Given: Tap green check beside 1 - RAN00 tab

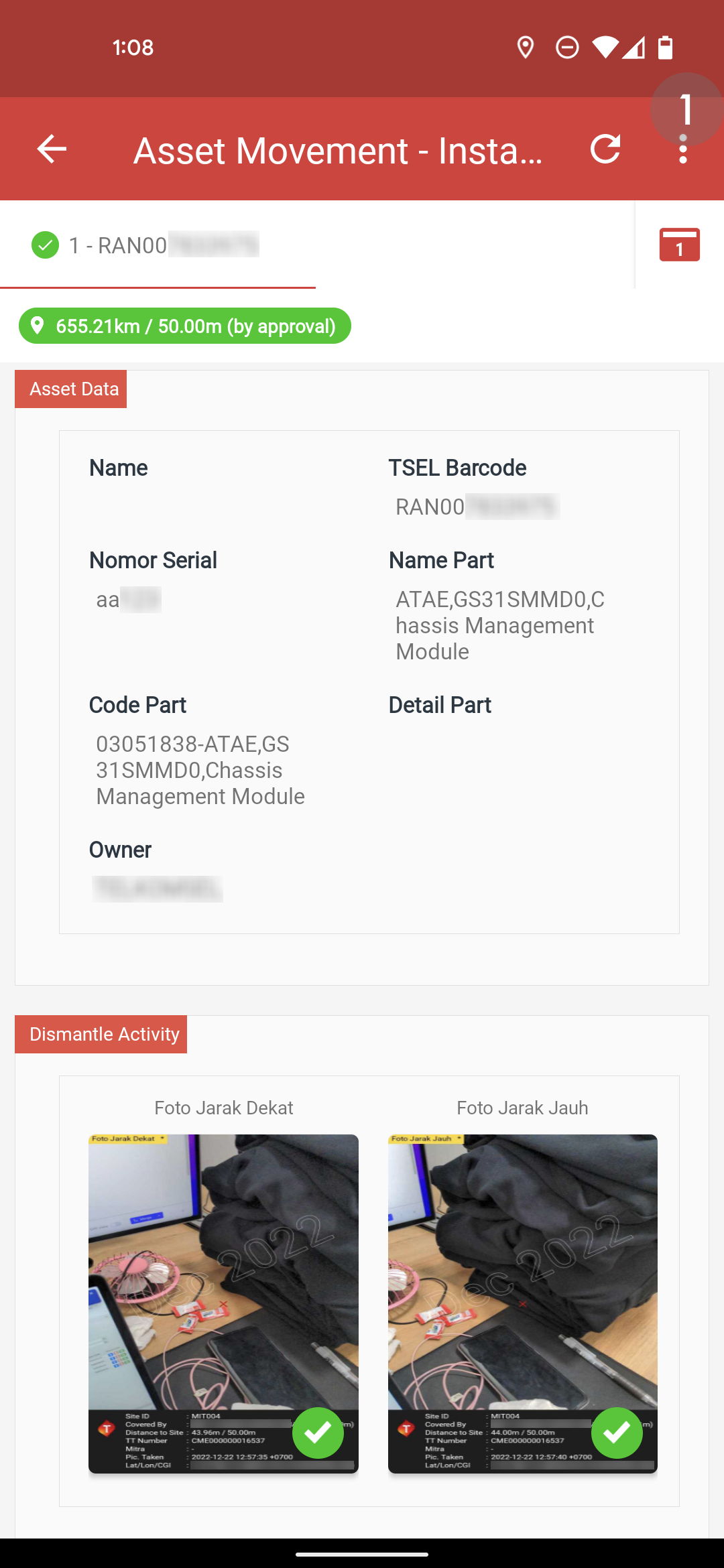Looking at the screenshot, I should click(x=45, y=245).
